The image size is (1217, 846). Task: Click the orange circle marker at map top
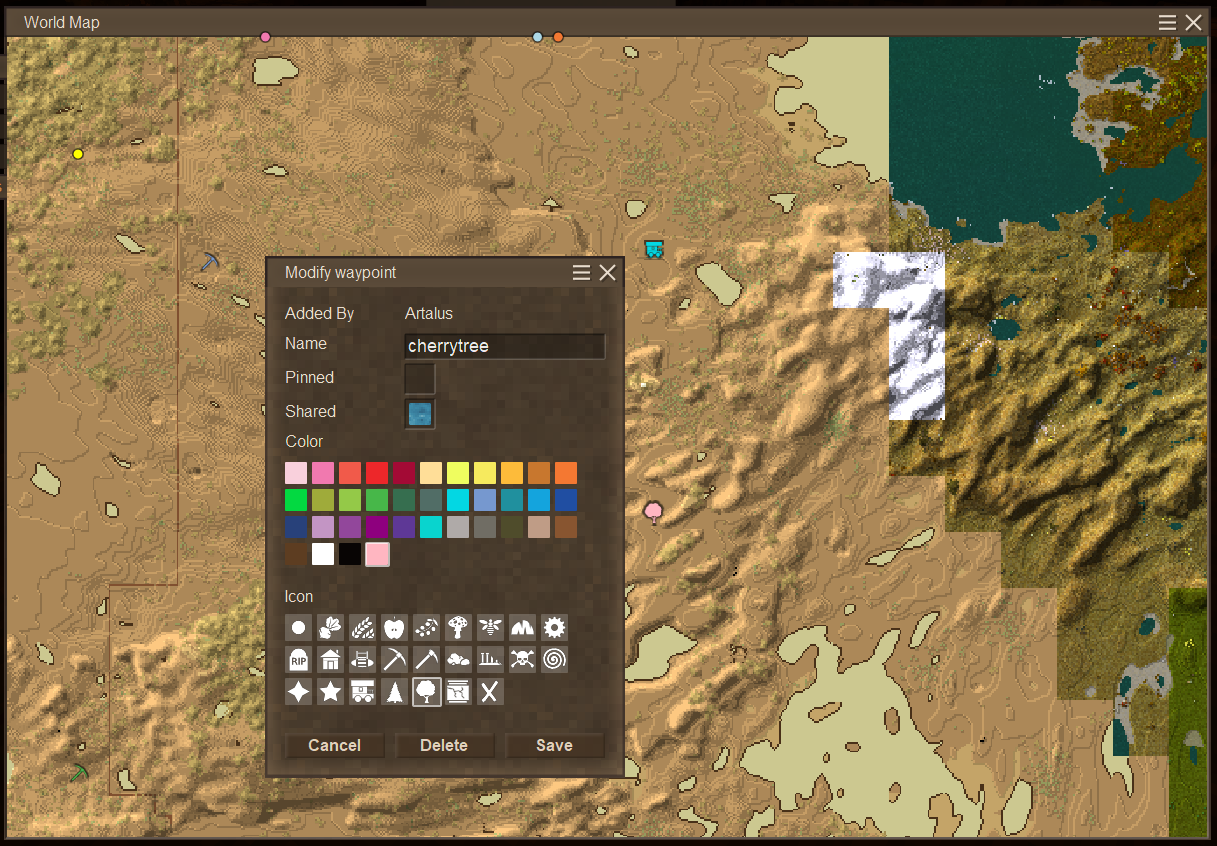(x=558, y=37)
